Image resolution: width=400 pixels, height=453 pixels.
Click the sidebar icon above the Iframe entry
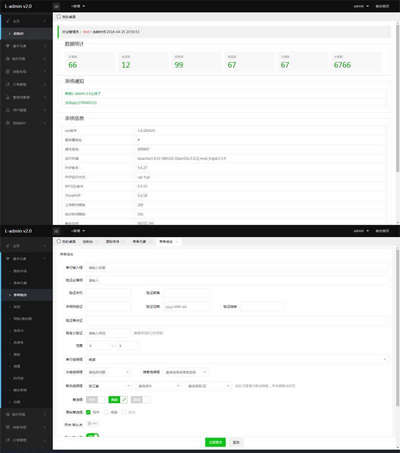pos(8,110)
